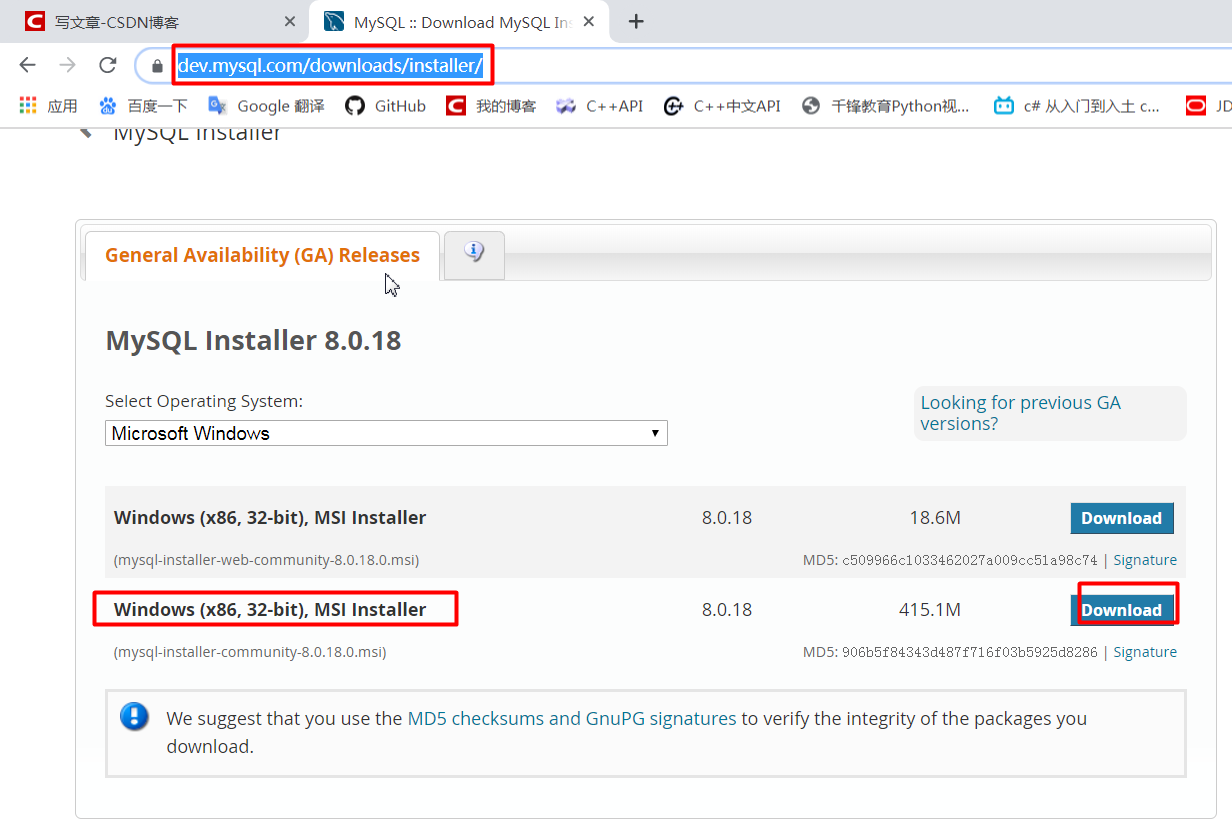Open the JD bookmark icon
The width and height of the screenshot is (1232, 839).
(1196, 106)
